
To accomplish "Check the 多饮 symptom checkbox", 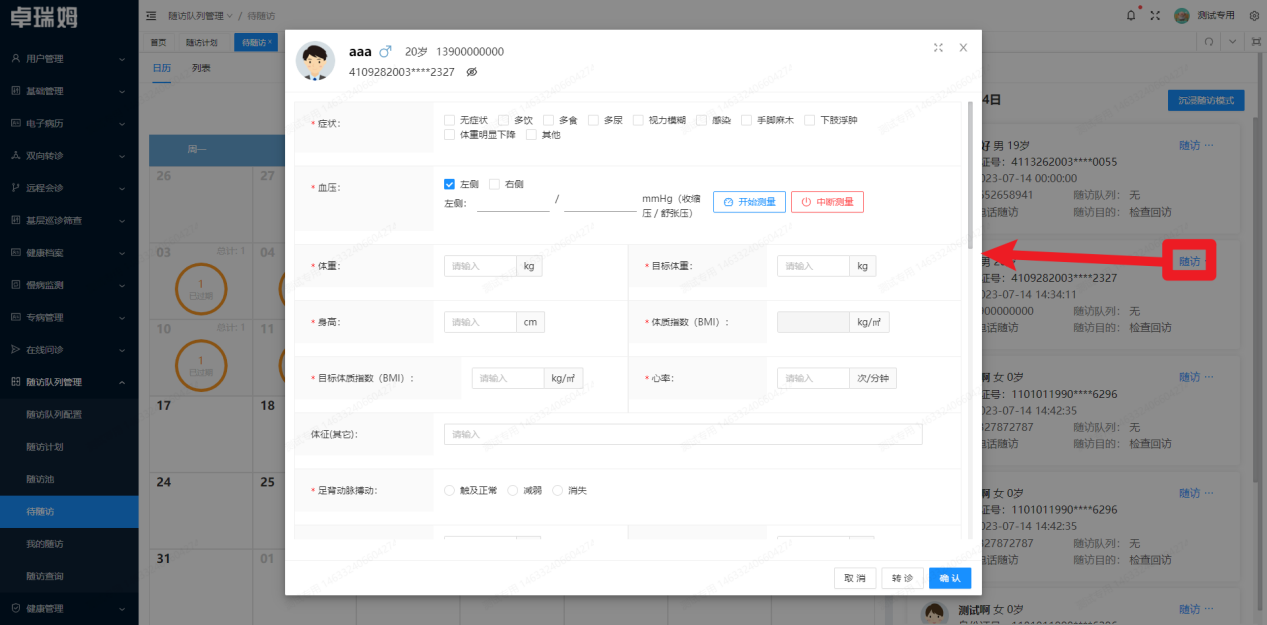I will 504,120.
